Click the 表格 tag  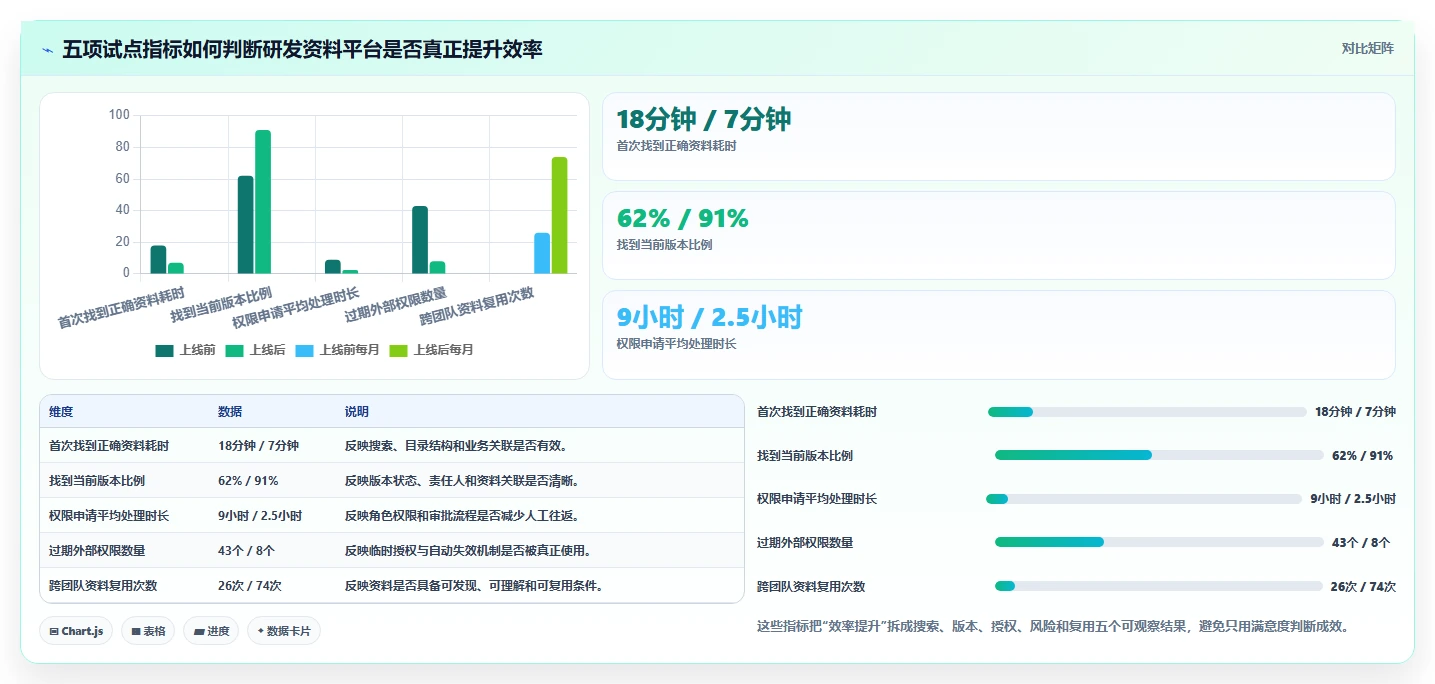[148, 631]
